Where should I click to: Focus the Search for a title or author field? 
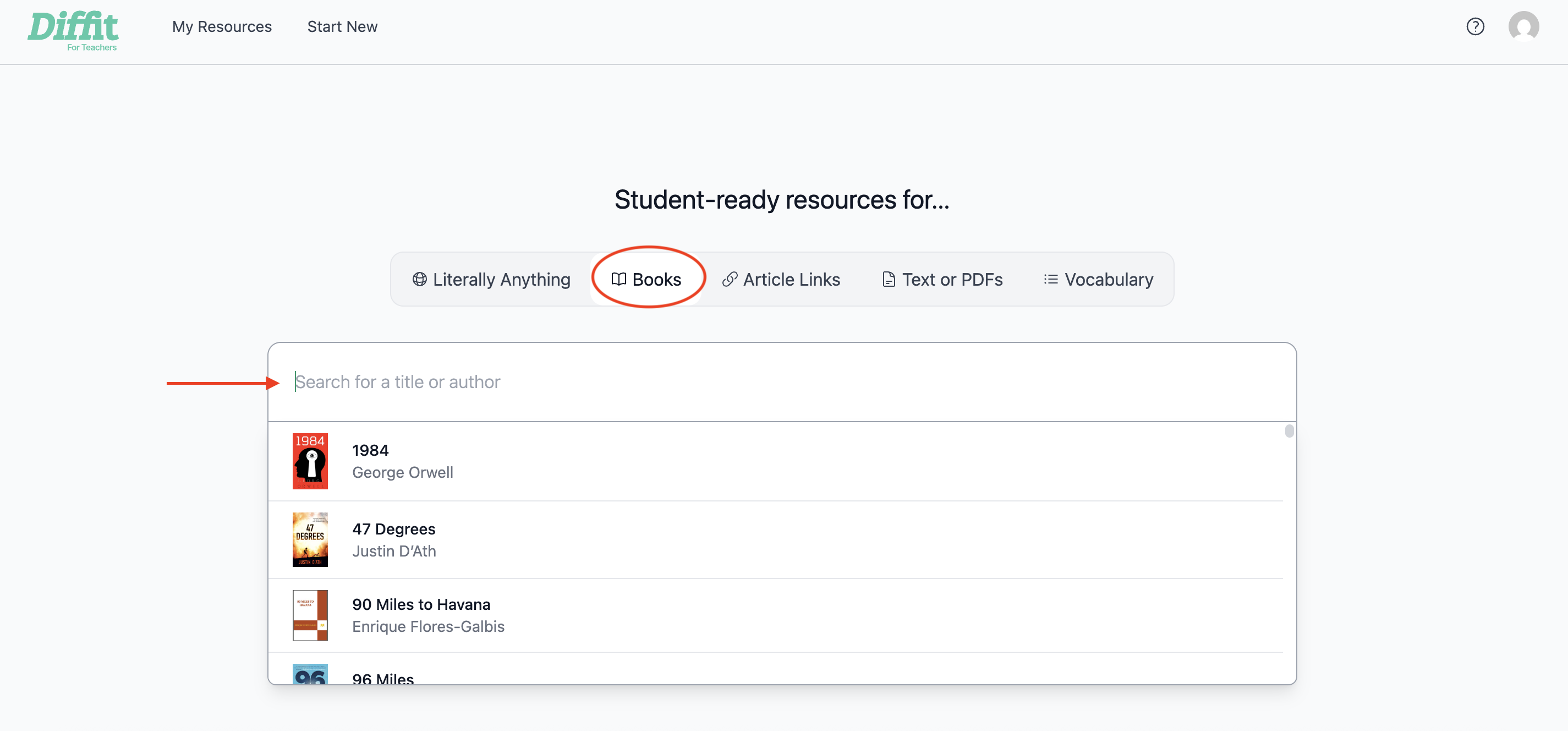tap(782, 382)
